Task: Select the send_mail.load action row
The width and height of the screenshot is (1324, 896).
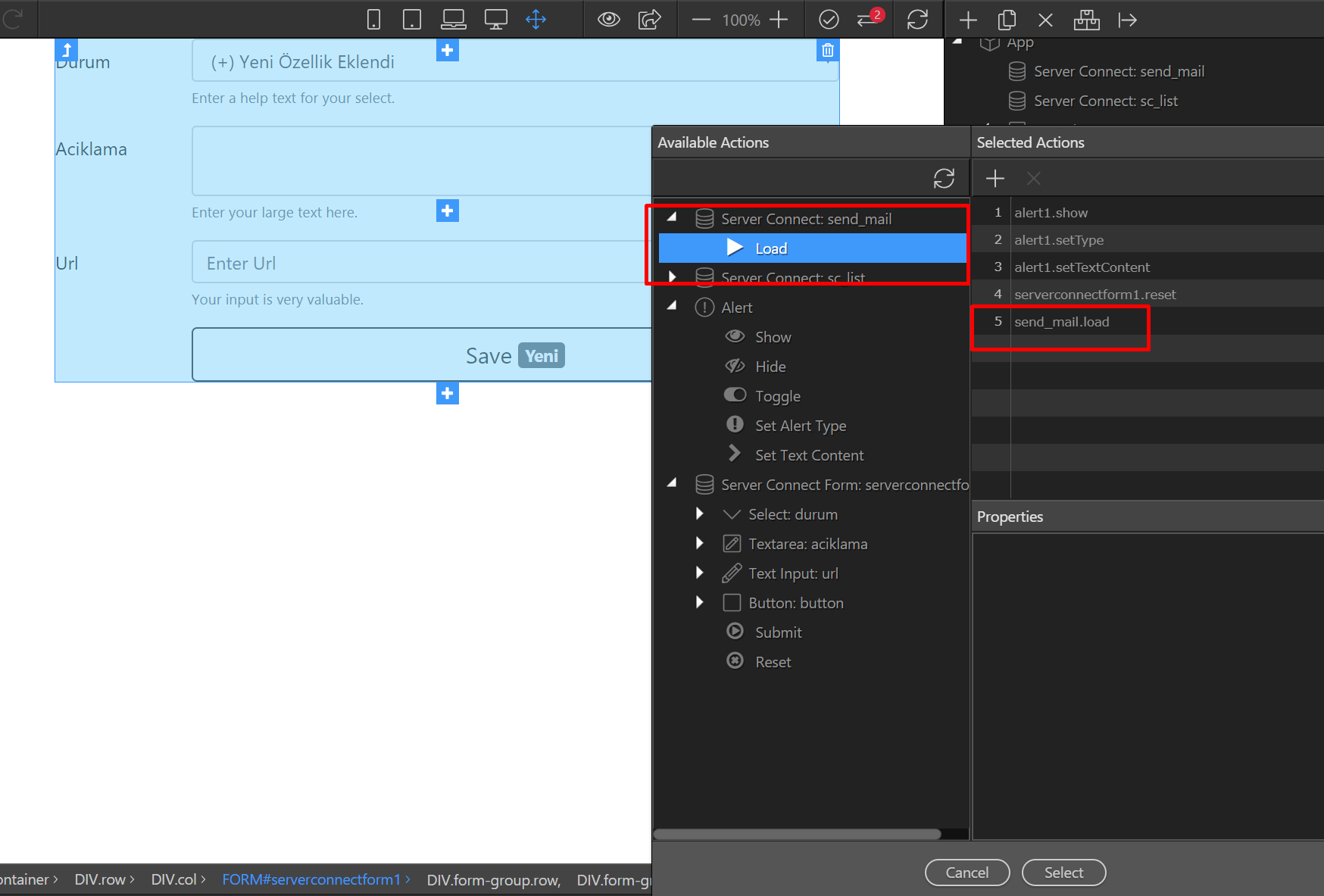Action: [x=1147, y=321]
